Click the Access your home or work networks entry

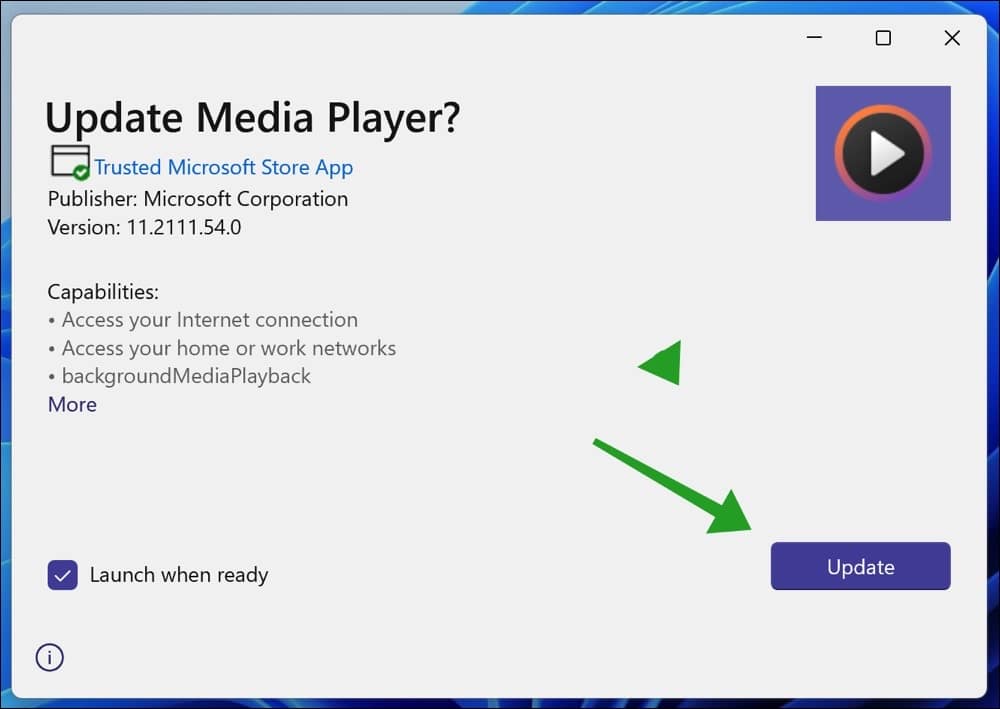click(229, 348)
